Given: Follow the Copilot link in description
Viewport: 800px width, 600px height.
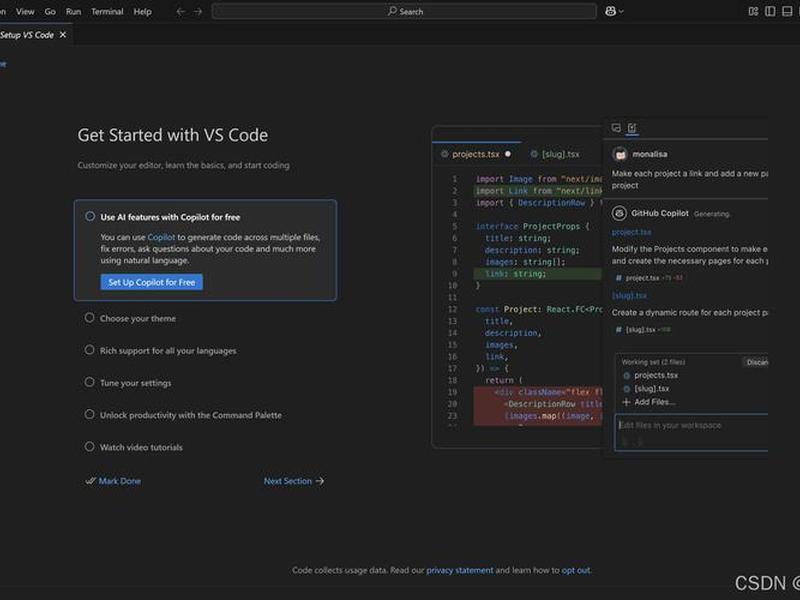Looking at the screenshot, I should pyautogui.click(x=161, y=237).
